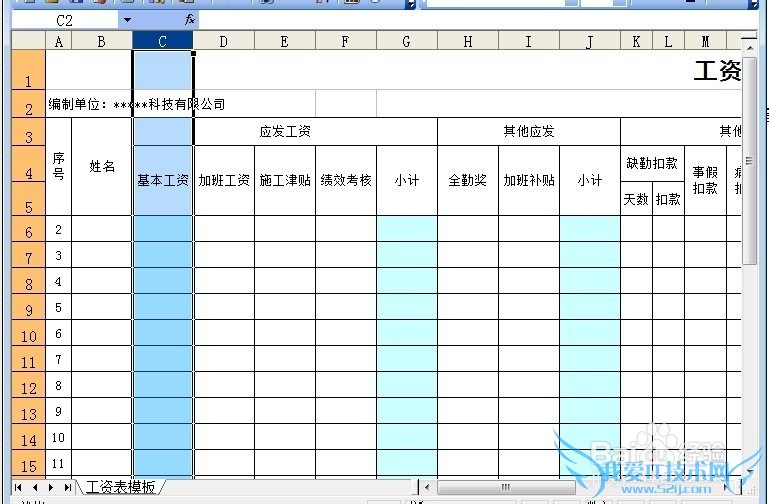
Task: Click the 工资 title text
Action: (x=717, y=71)
